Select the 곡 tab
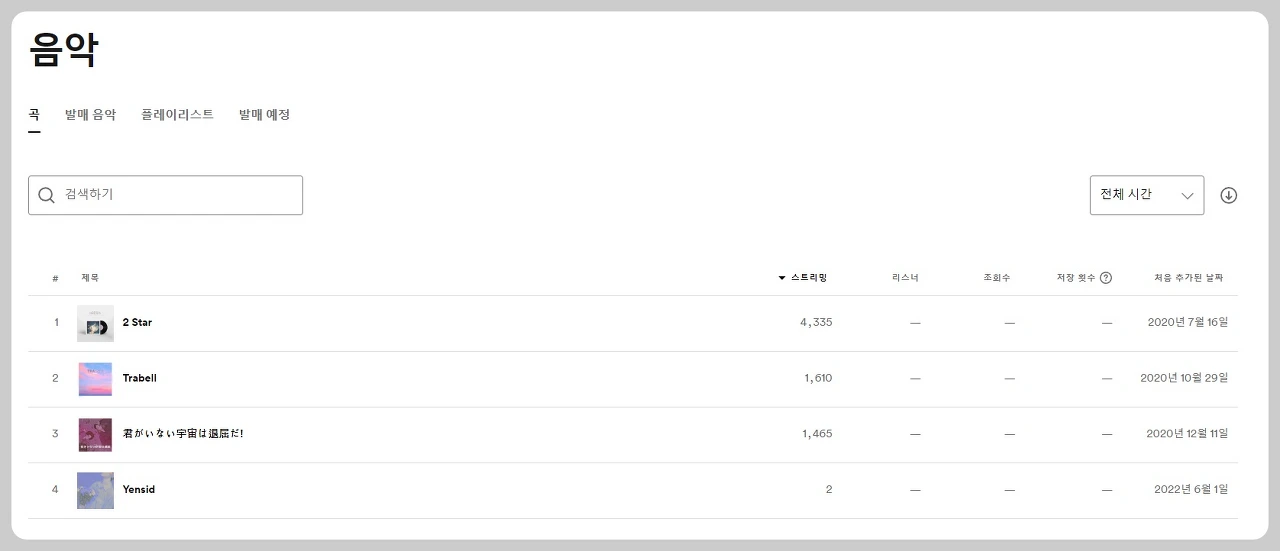Screen dimensions: 1280x551 [34, 115]
